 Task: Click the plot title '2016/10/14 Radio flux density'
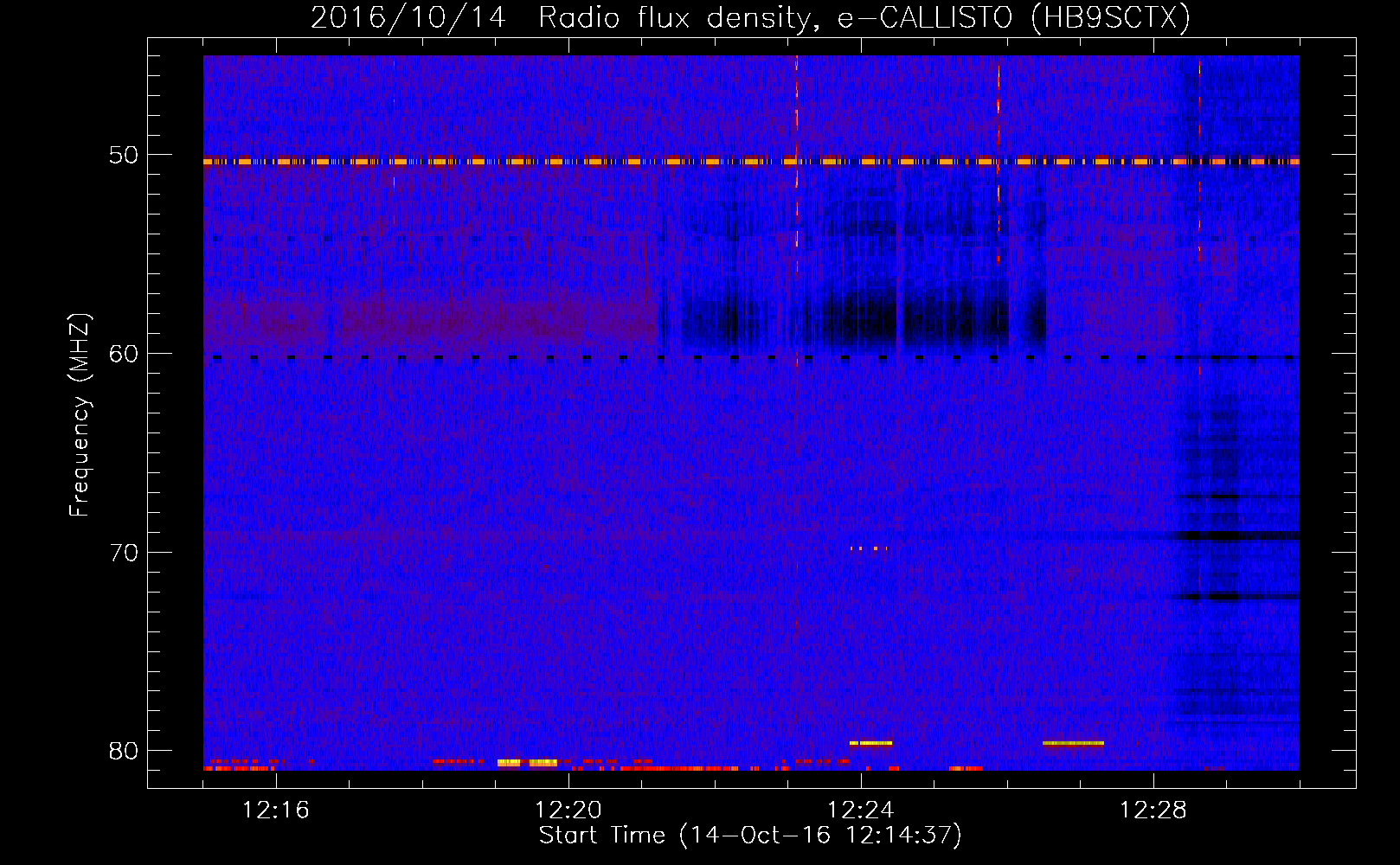click(x=751, y=17)
